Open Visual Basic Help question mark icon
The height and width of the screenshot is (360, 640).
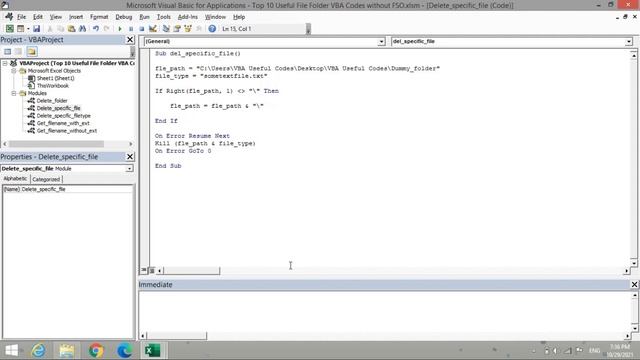(212, 29)
